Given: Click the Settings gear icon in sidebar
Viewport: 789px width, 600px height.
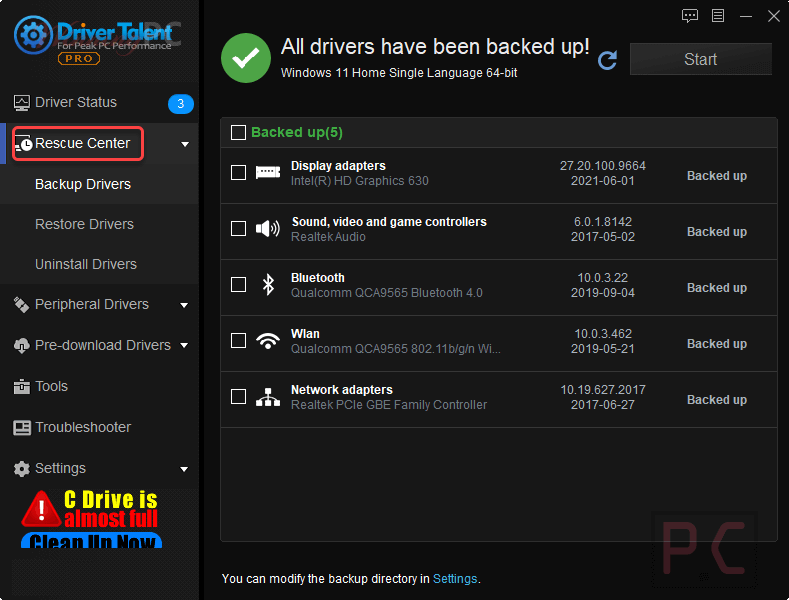Looking at the screenshot, I should (22, 469).
